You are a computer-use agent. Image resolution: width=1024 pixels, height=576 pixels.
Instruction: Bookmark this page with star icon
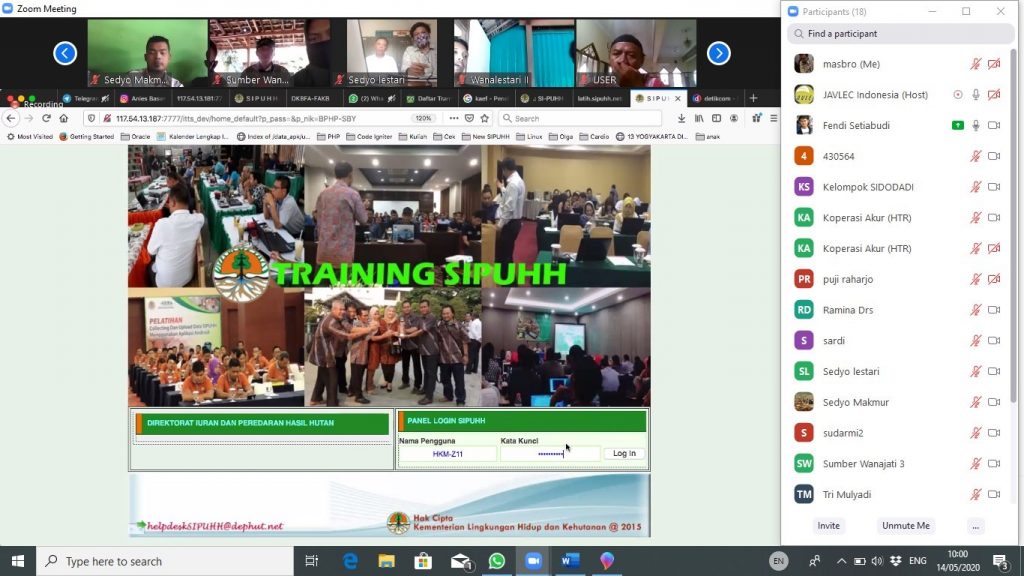coord(485,118)
